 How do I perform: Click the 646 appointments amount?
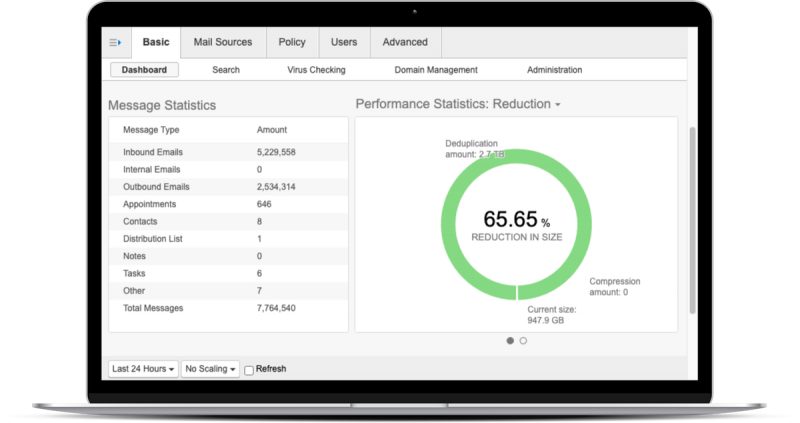(x=264, y=204)
